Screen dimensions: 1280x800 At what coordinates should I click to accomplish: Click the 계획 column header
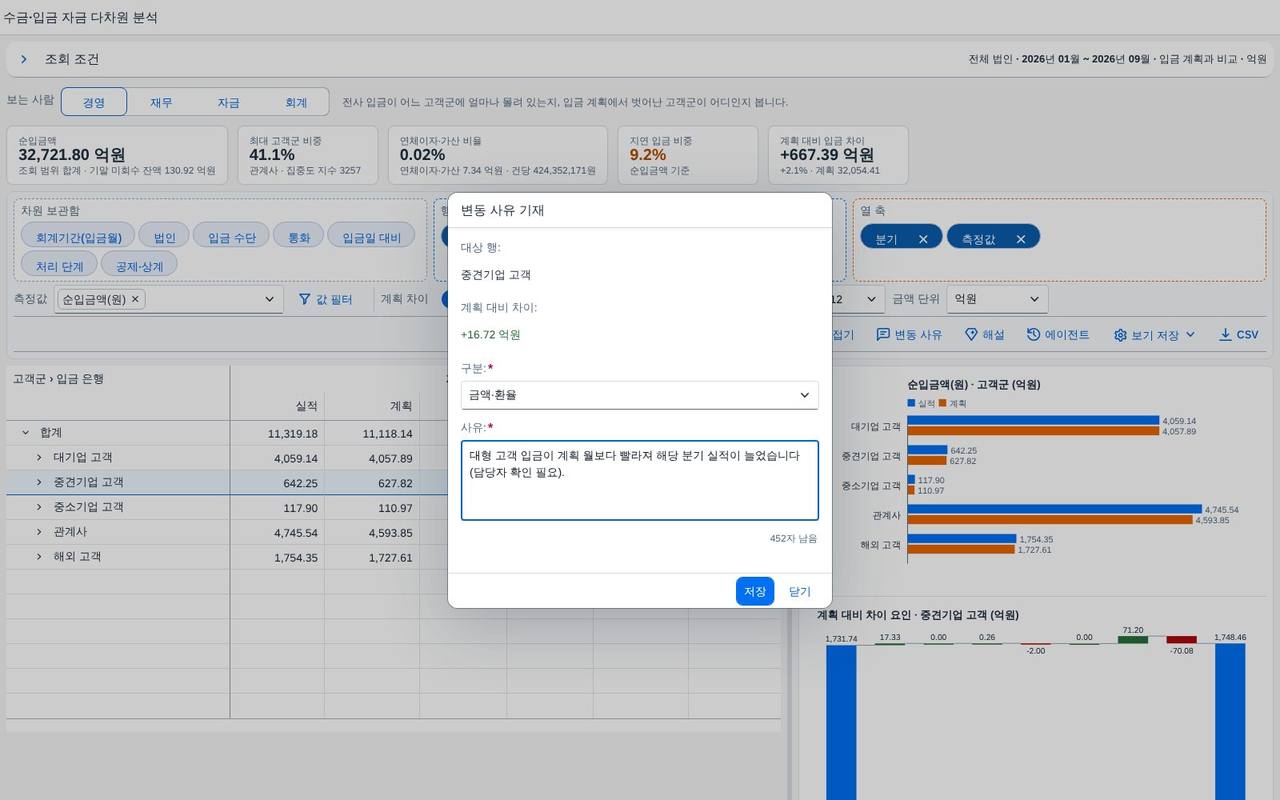372,406
